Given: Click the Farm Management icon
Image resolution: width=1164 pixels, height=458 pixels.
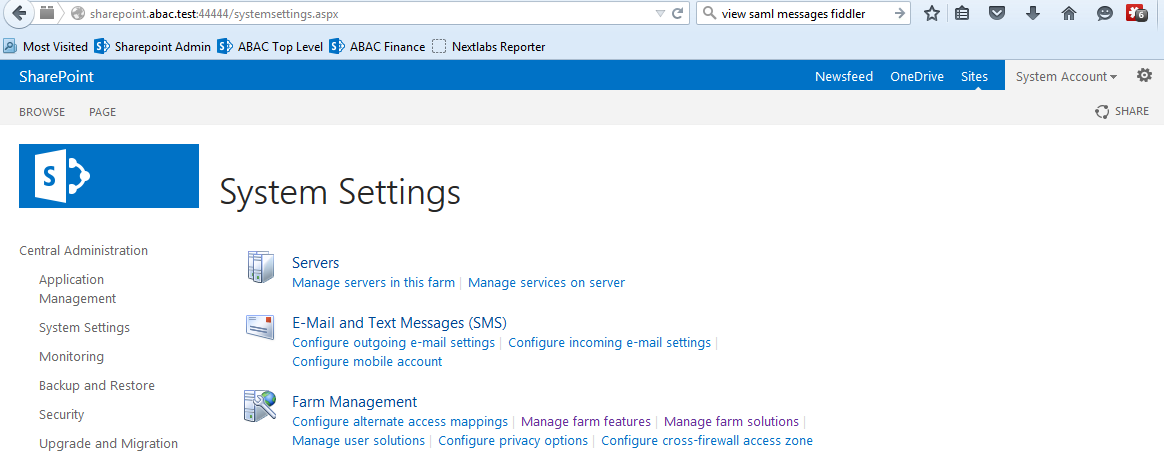Looking at the screenshot, I should pos(261,406).
